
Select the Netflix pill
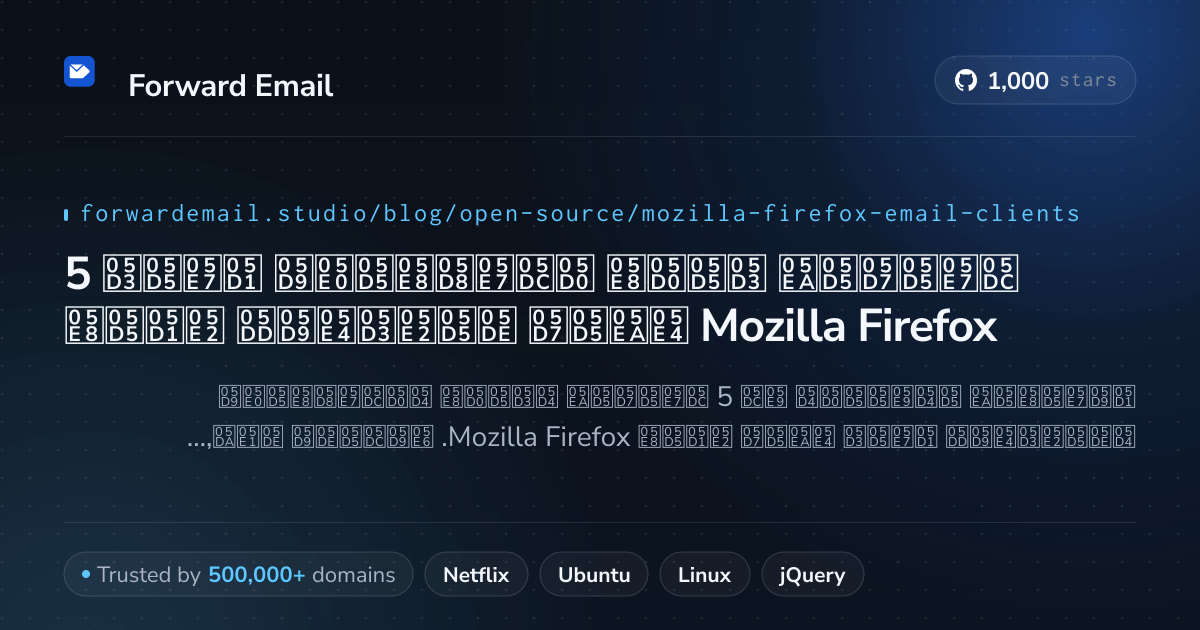click(476, 575)
